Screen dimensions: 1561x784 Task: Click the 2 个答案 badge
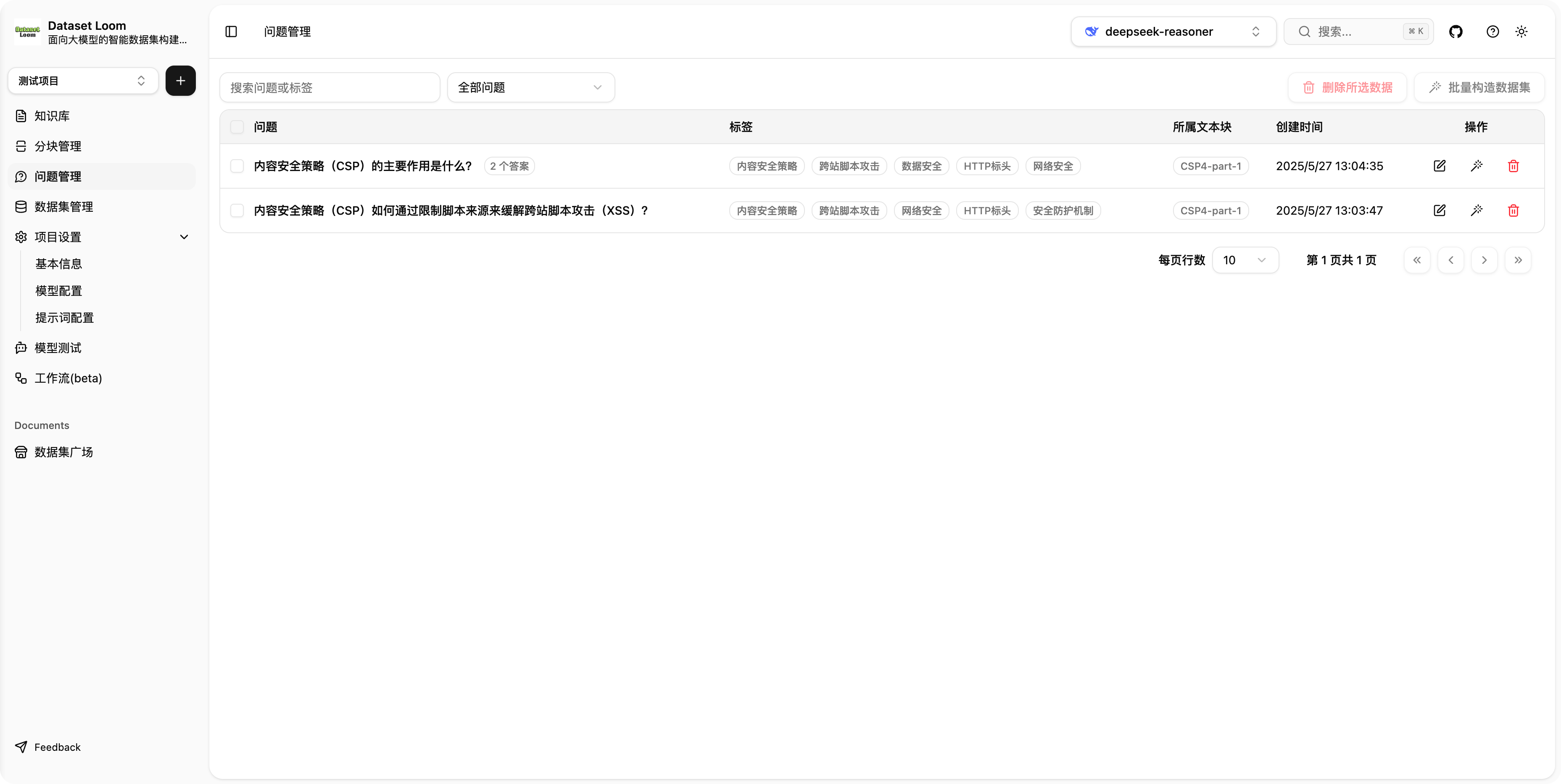pyautogui.click(x=510, y=166)
